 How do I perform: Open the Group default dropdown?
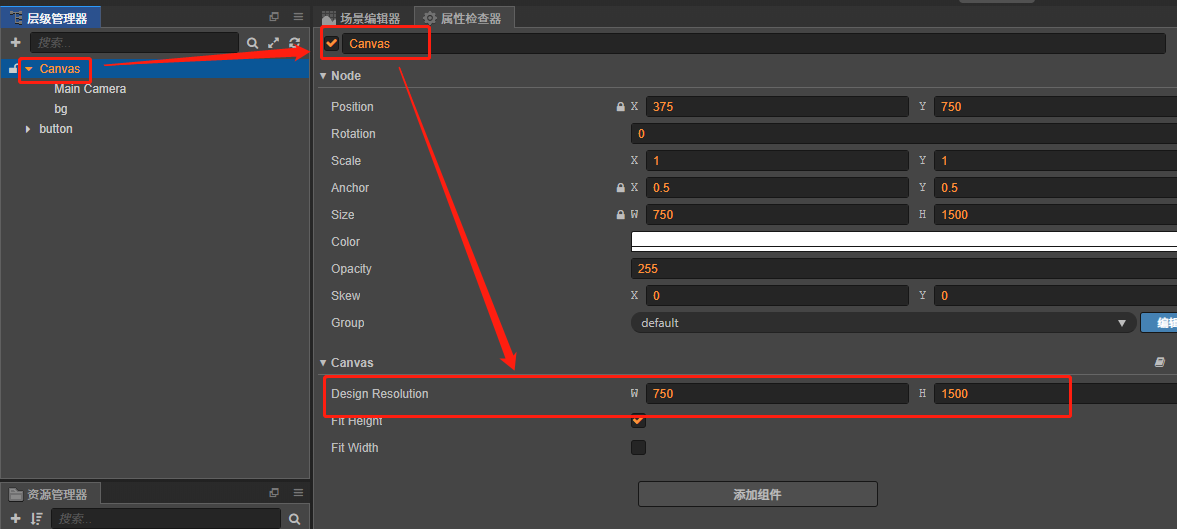884,323
